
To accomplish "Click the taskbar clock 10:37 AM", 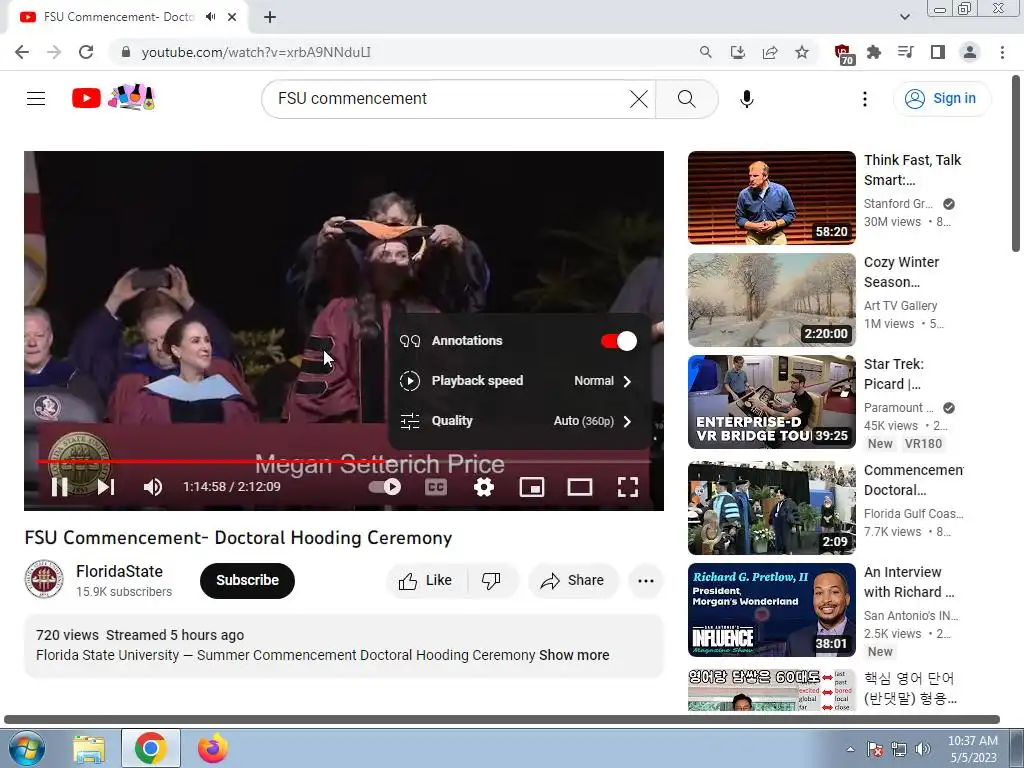I will [972, 749].
